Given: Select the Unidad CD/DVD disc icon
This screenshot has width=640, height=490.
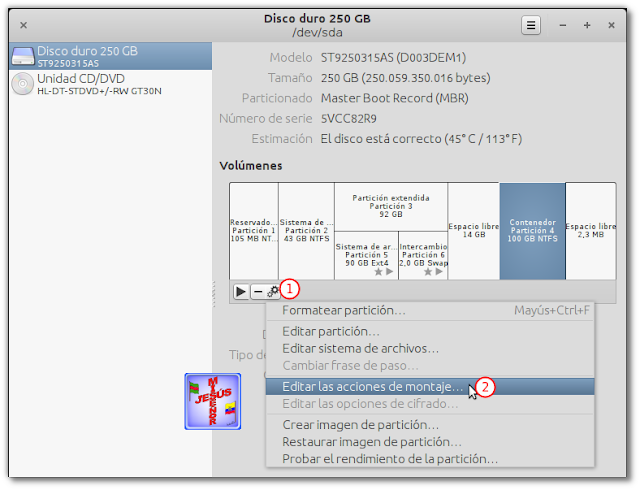Looking at the screenshot, I should 23,84.
